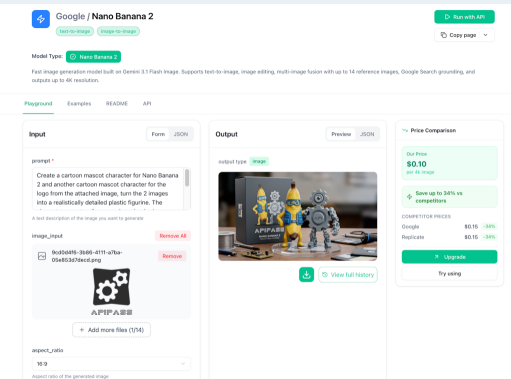Click the image file icon beside the uploaded filename
This screenshot has width=511, height=379.
tap(42, 256)
